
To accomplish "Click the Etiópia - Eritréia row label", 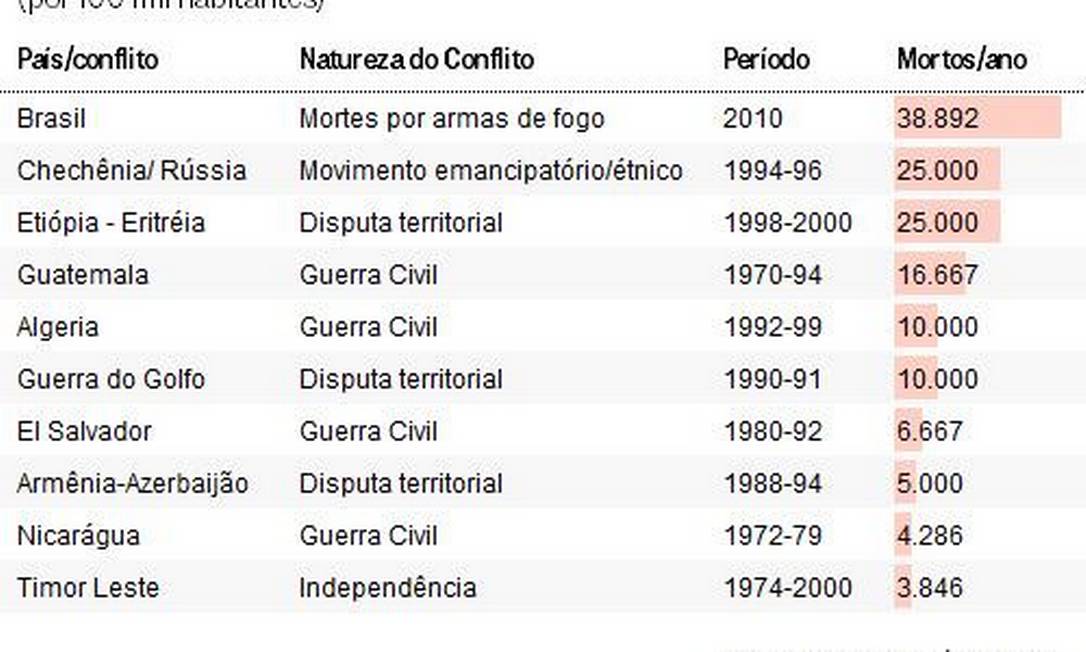I will tap(111, 223).
